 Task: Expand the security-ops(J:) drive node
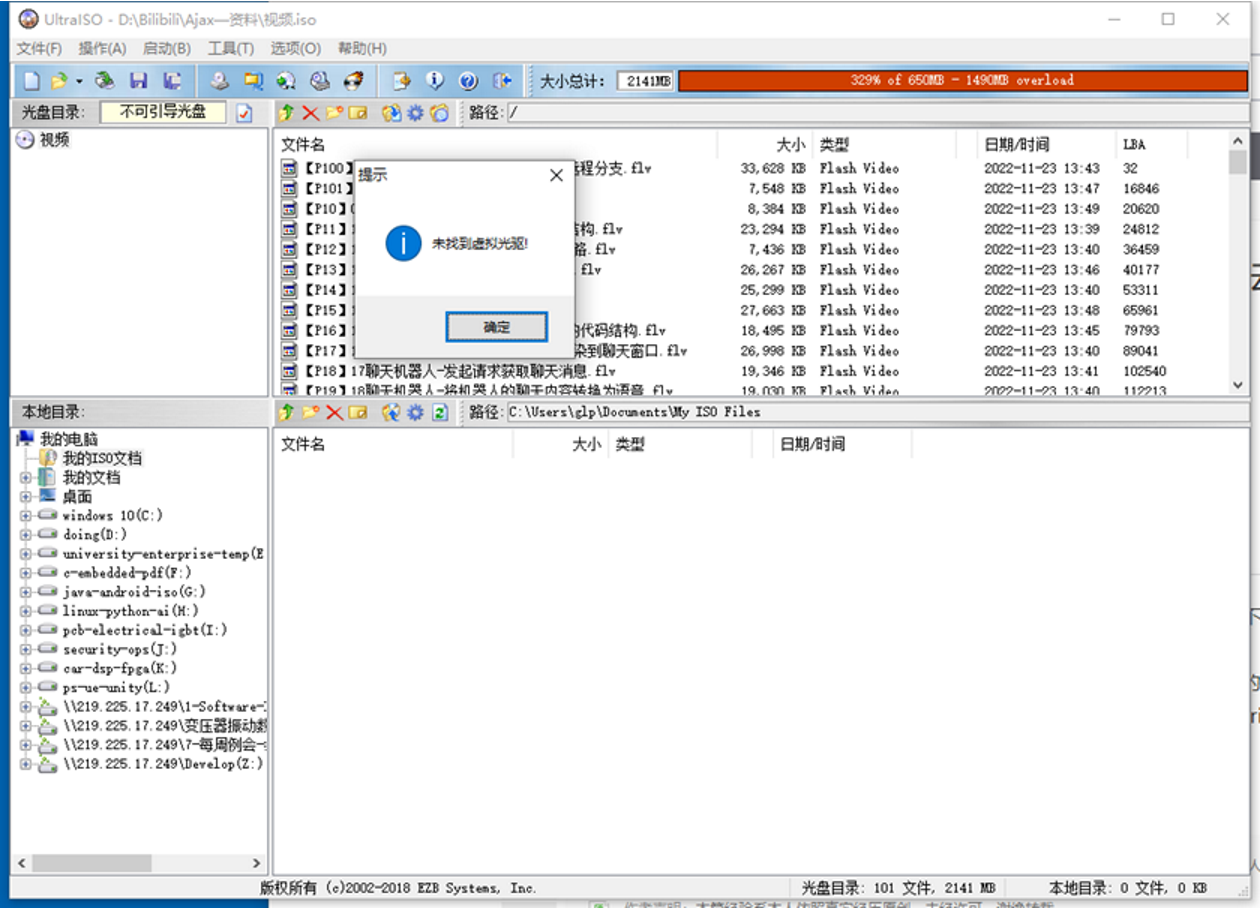tap(26, 650)
